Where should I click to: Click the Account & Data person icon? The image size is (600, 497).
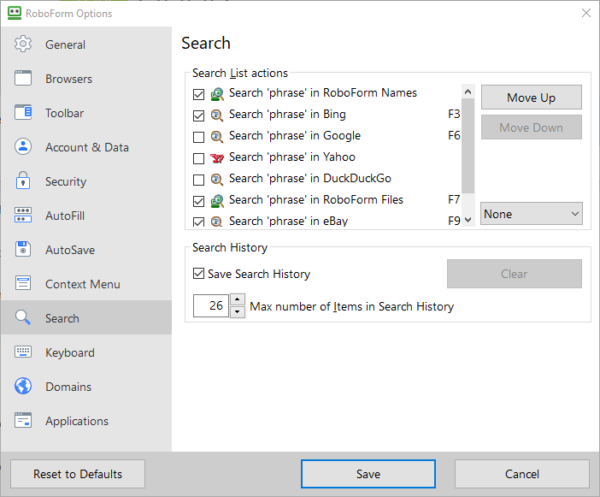(24, 147)
